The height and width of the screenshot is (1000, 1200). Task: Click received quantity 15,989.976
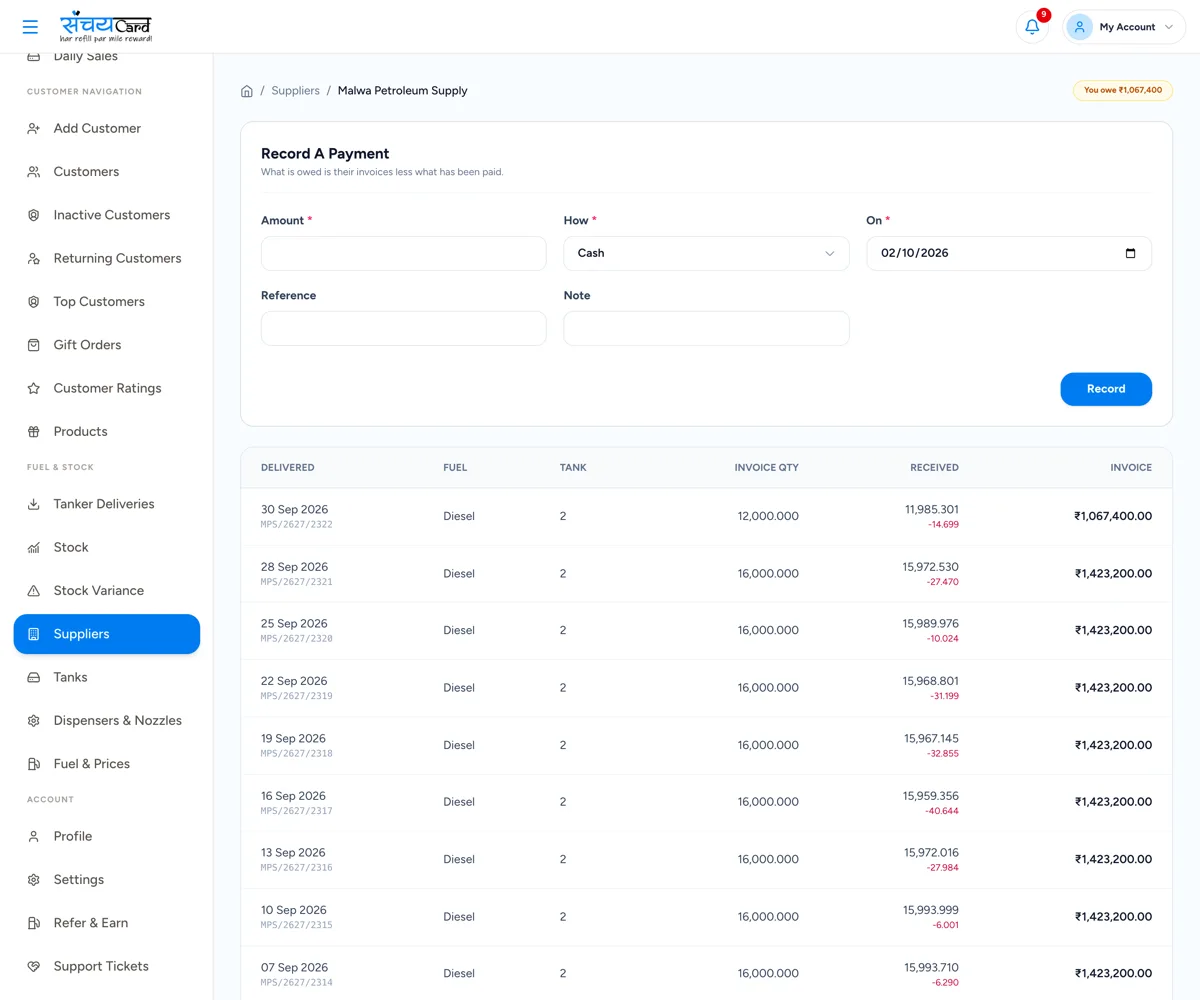(x=931, y=624)
